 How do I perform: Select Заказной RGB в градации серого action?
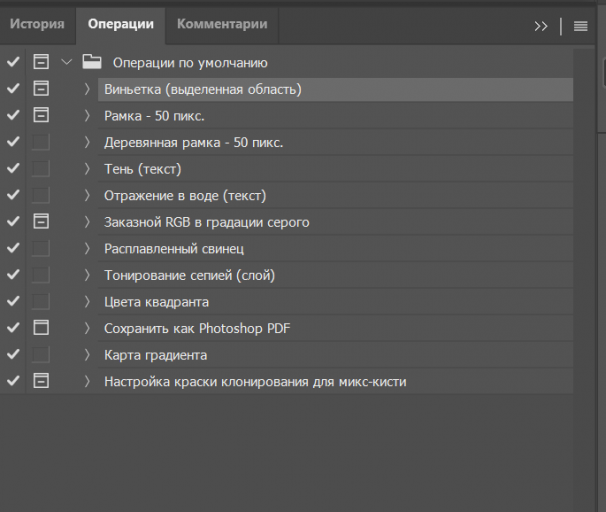(335, 222)
